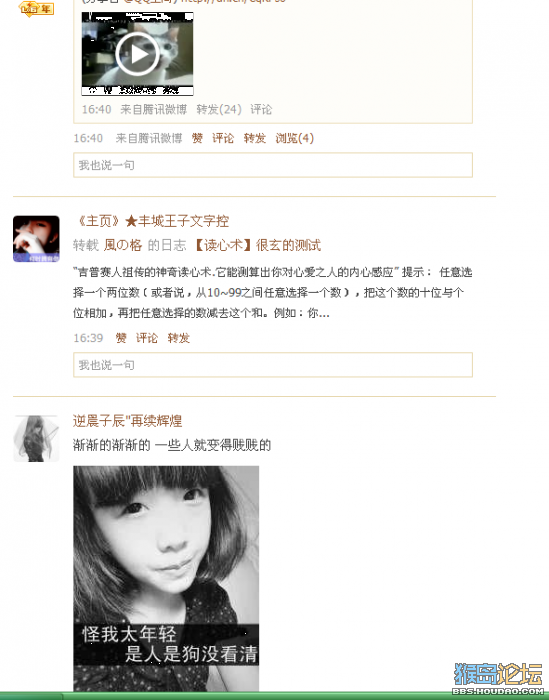Viewport: 549px width, 700px height.
Task: Open 風の格 author link
Action: (x=123, y=245)
